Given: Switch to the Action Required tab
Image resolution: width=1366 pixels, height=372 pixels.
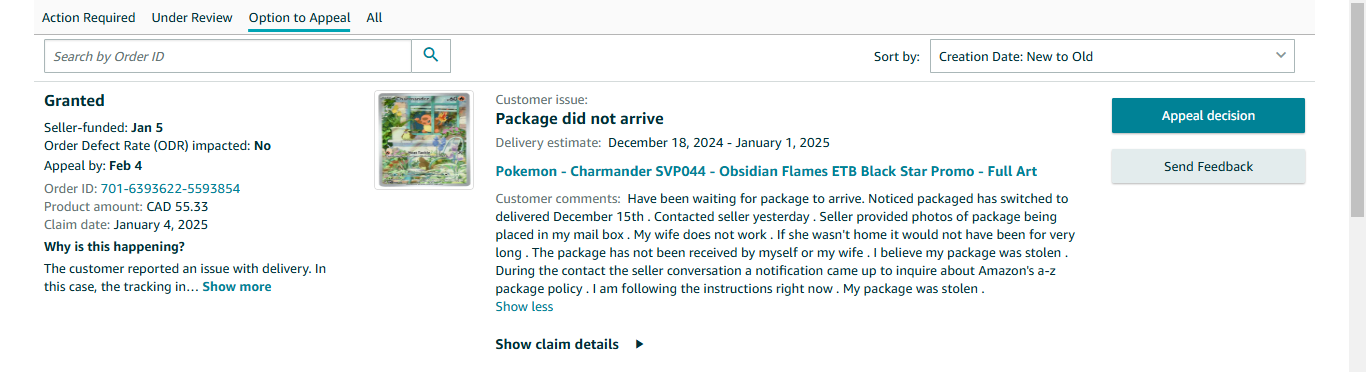Looking at the screenshot, I should 89,18.
